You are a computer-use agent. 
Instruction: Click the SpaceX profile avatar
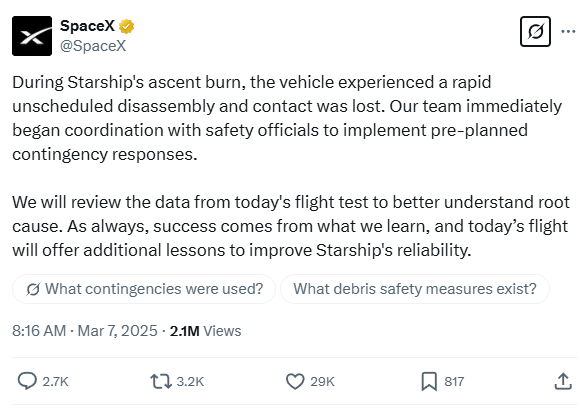coord(32,36)
